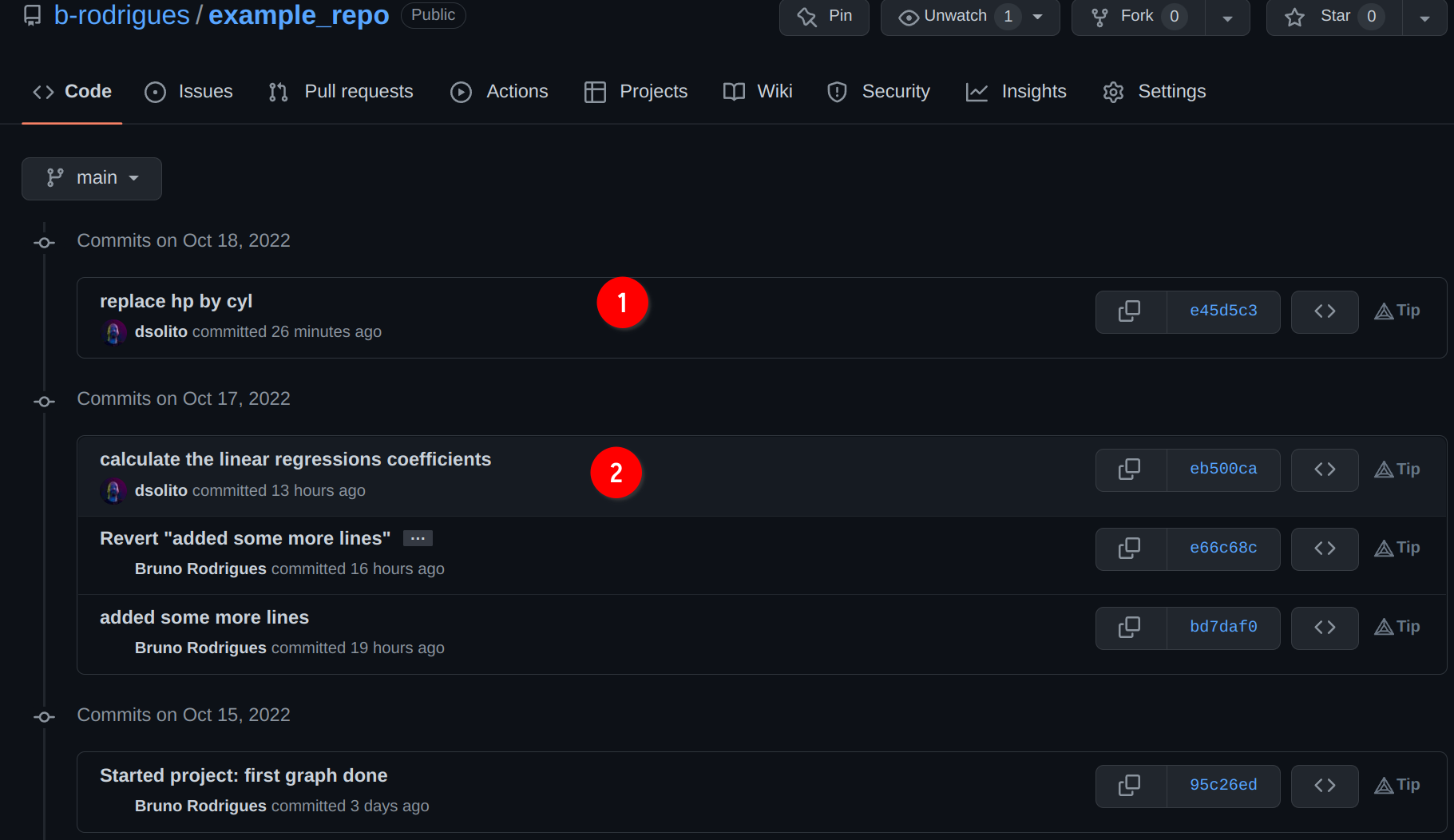Image resolution: width=1454 pixels, height=840 pixels.
Task: Fork the example_repo repository
Action: point(1139,17)
